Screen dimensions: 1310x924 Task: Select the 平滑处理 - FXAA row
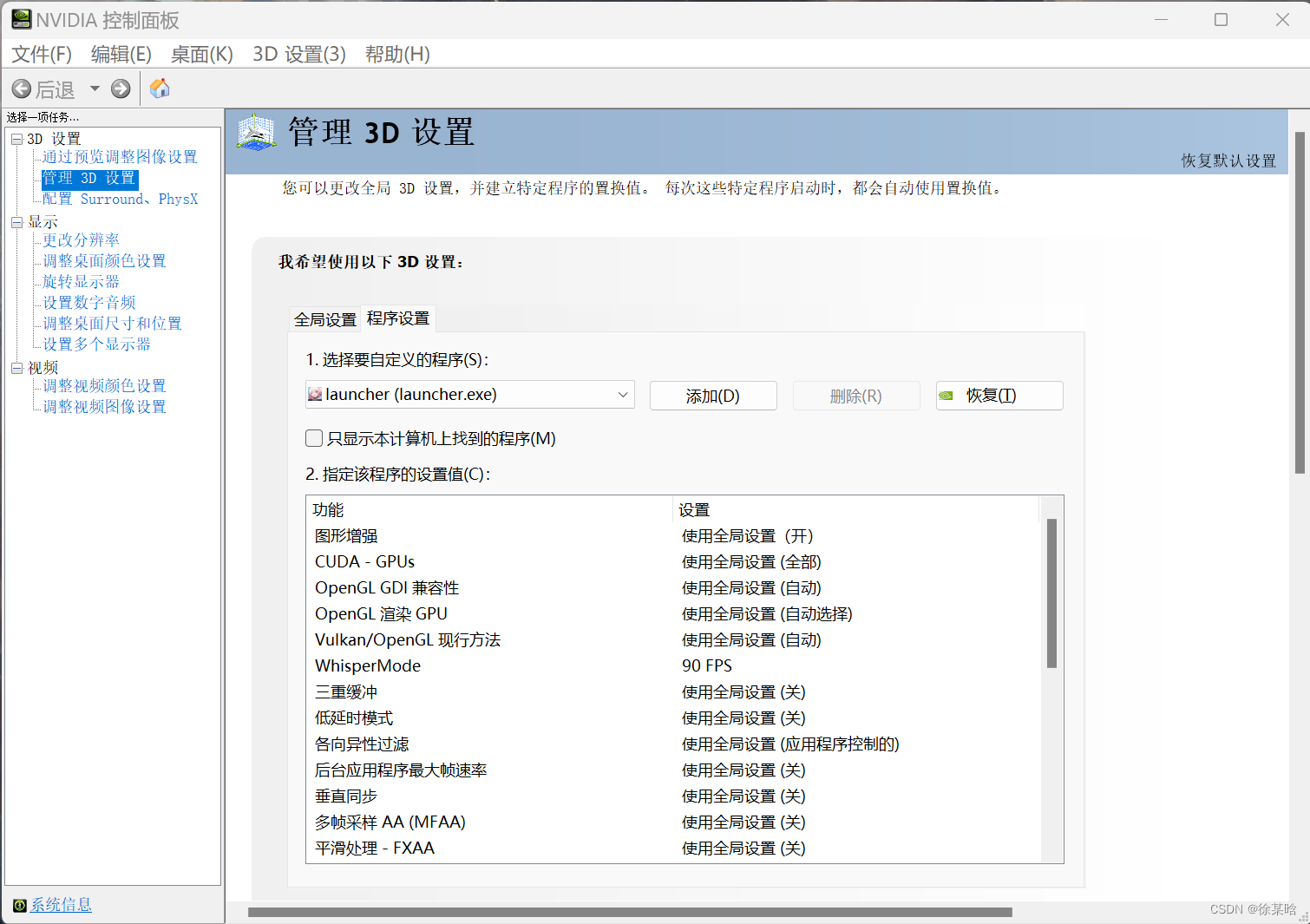click(672, 849)
